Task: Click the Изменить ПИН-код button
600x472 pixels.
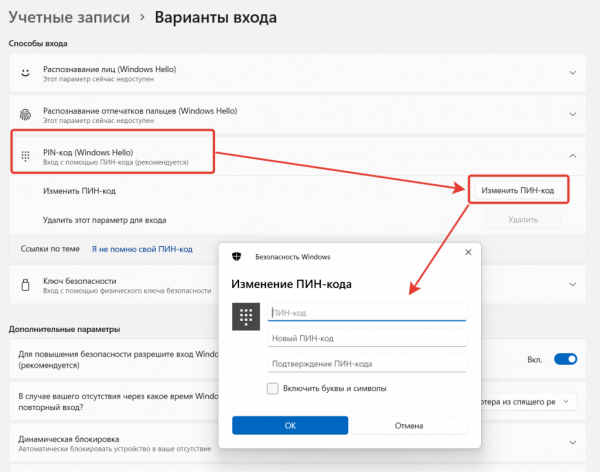Action: tap(518, 190)
